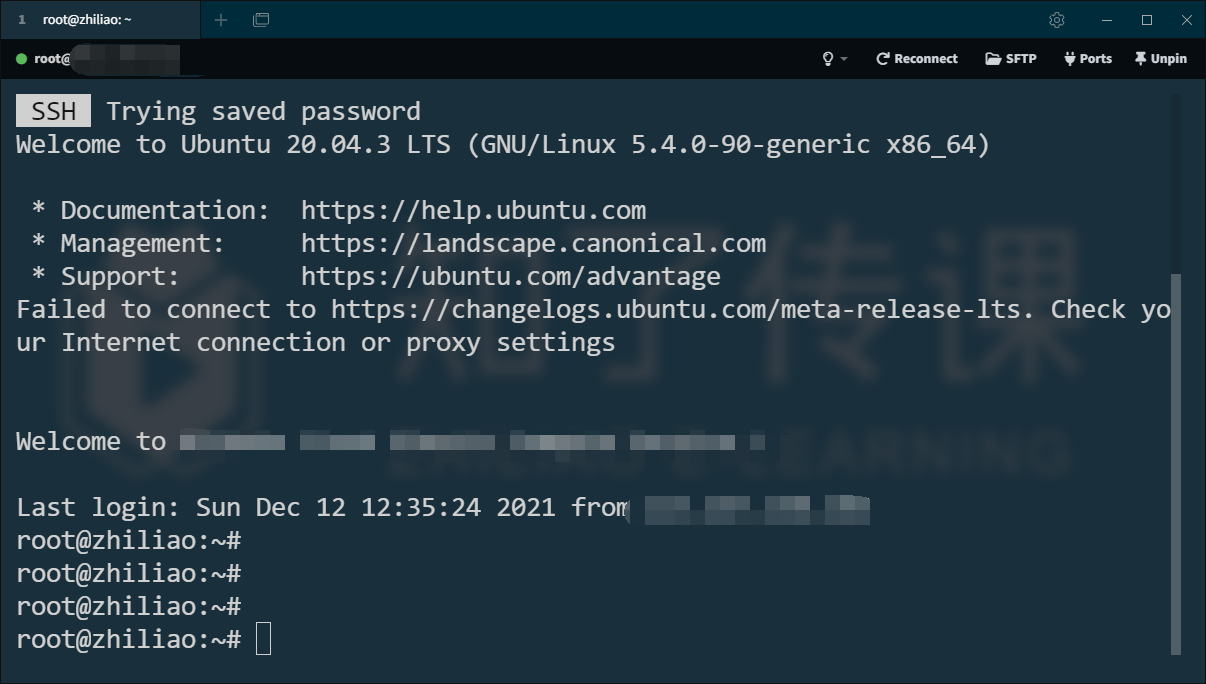The width and height of the screenshot is (1206, 684).
Task: Open a new terminal tab
Action: (x=221, y=20)
